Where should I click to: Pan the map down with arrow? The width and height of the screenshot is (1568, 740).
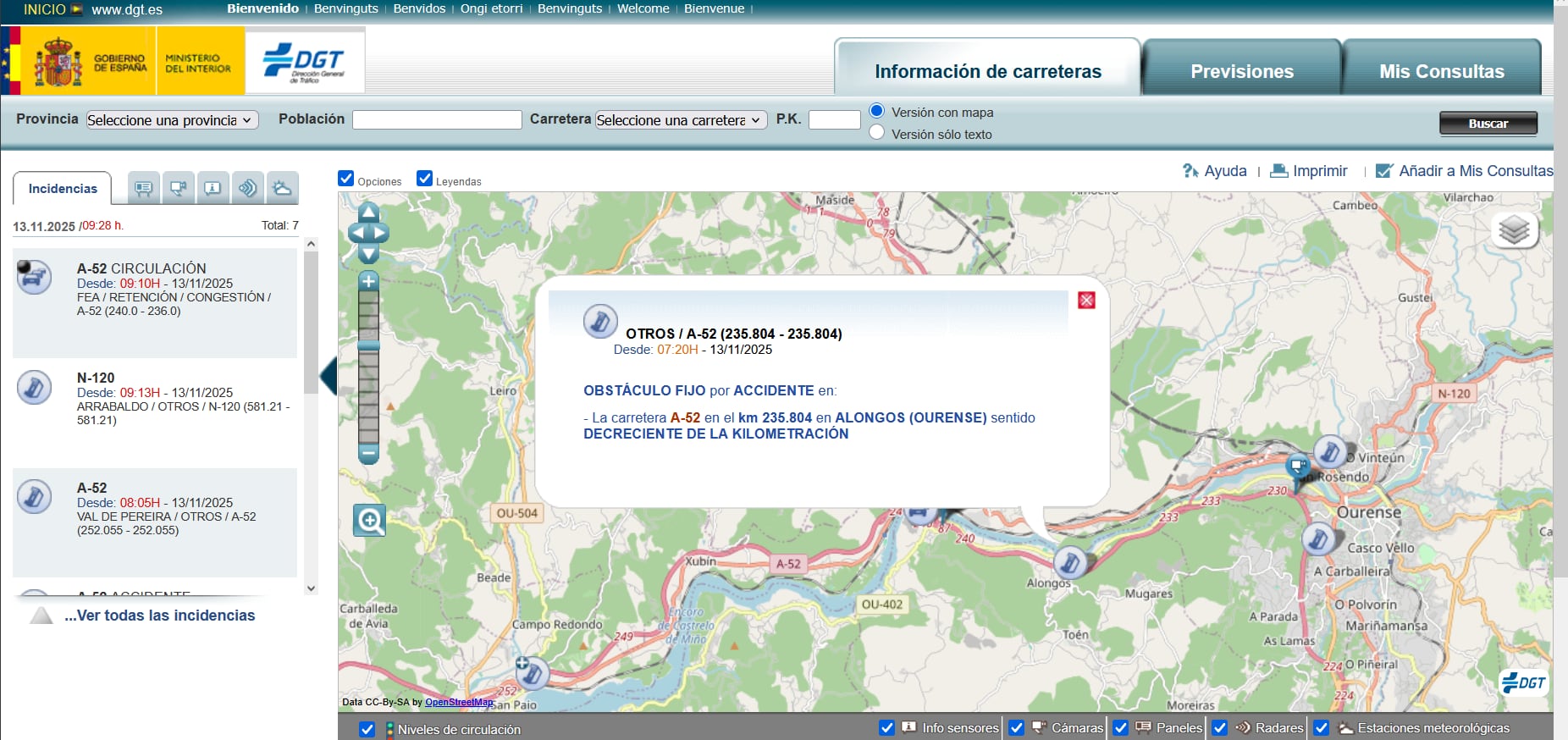point(368,254)
